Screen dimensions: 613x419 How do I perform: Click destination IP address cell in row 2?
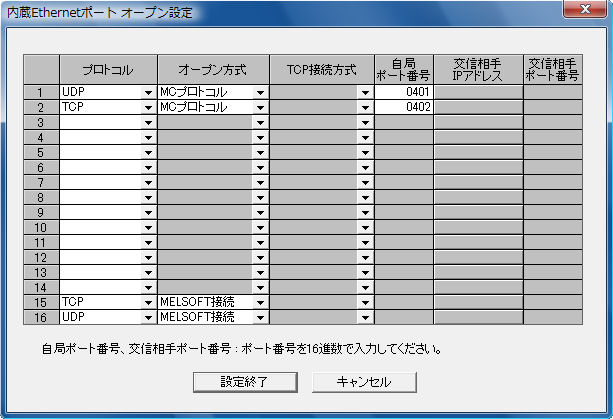click(478, 107)
